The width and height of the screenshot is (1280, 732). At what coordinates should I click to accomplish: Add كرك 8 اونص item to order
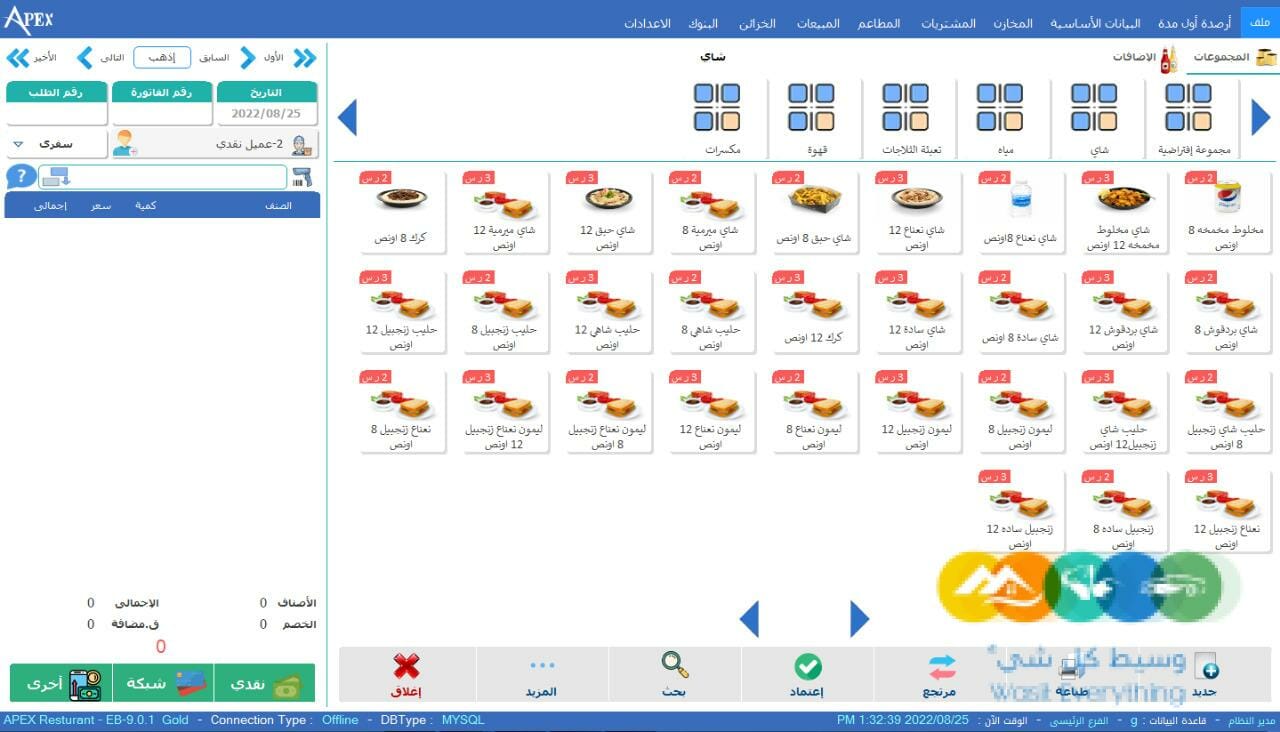[x=402, y=212]
